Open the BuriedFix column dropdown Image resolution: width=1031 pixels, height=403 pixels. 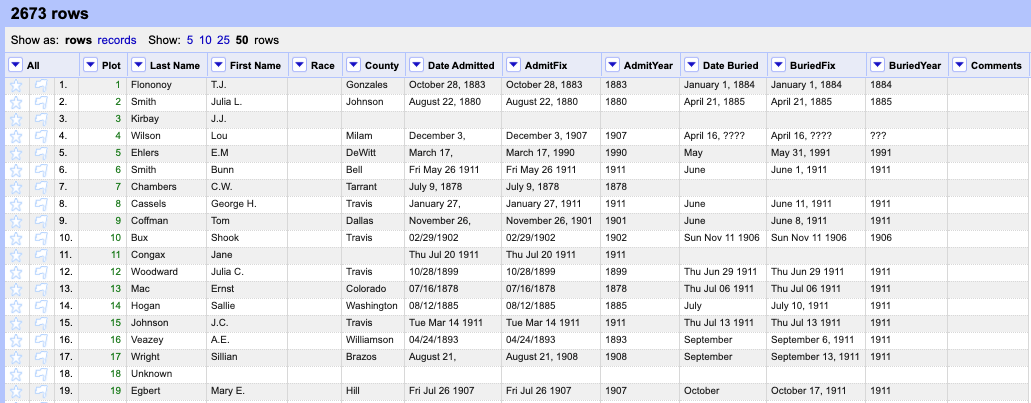click(779, 65)
